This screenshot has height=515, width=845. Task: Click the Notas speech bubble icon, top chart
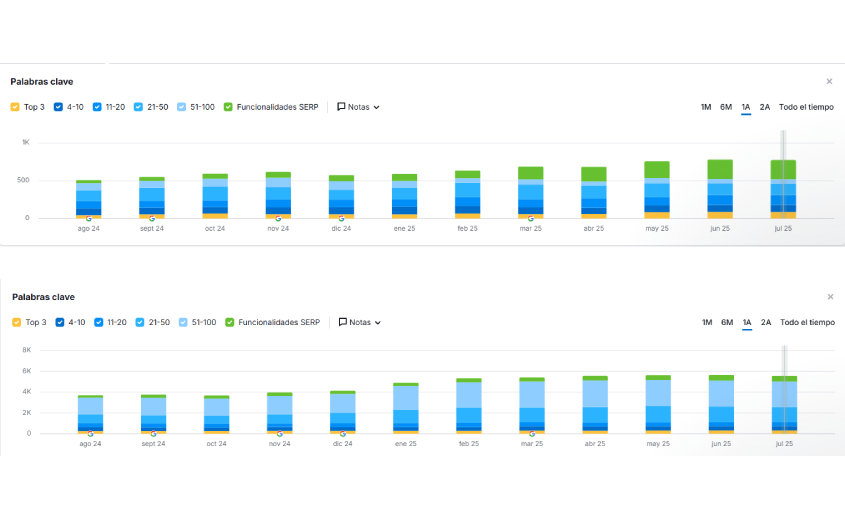point(341,107)
